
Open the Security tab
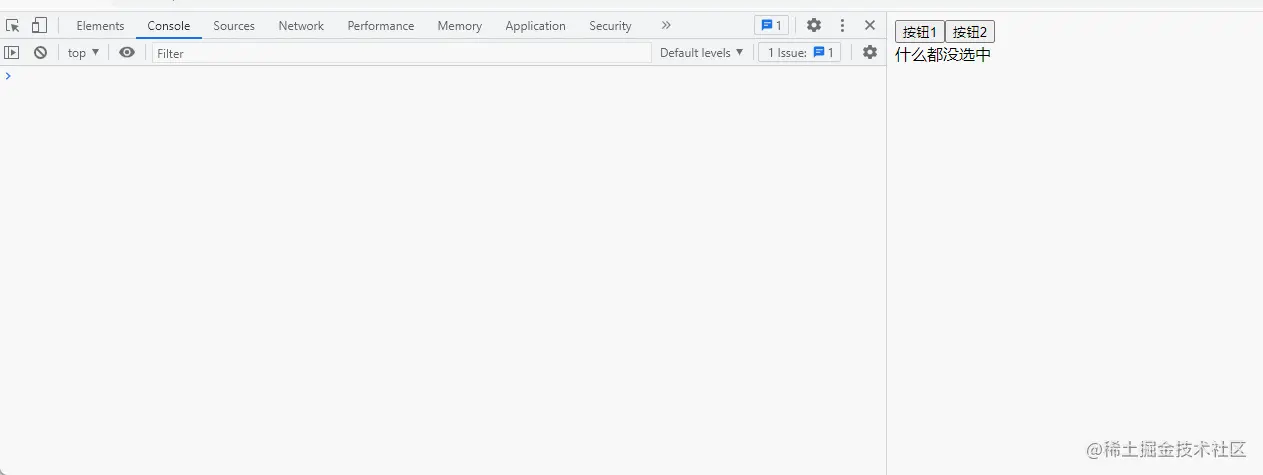610,26
